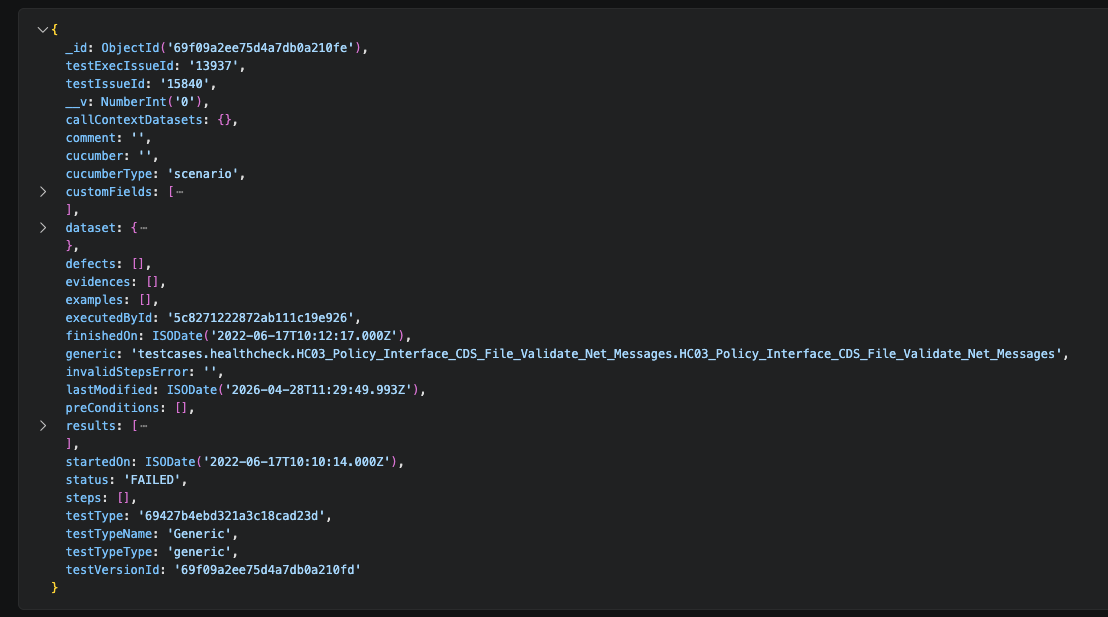Viewport: 1108px width, 617px height.
Task: Click the ellipsis inside the results array
Action: coord(143,425)
